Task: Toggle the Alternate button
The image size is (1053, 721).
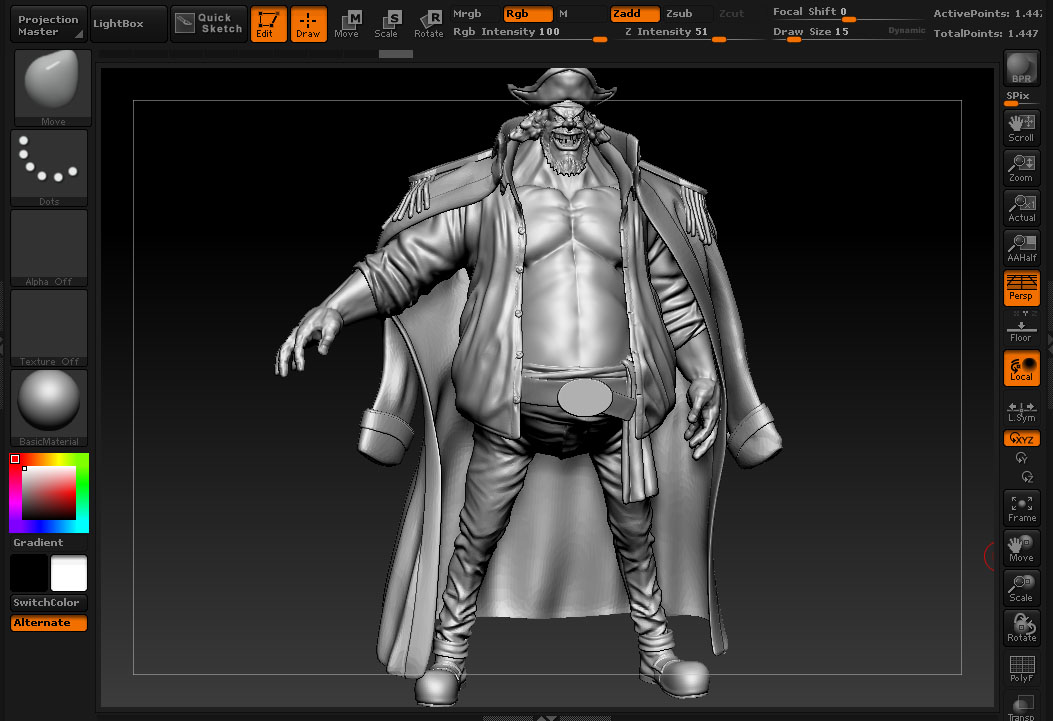Action: pyautogui.click(x=48, y=622)
